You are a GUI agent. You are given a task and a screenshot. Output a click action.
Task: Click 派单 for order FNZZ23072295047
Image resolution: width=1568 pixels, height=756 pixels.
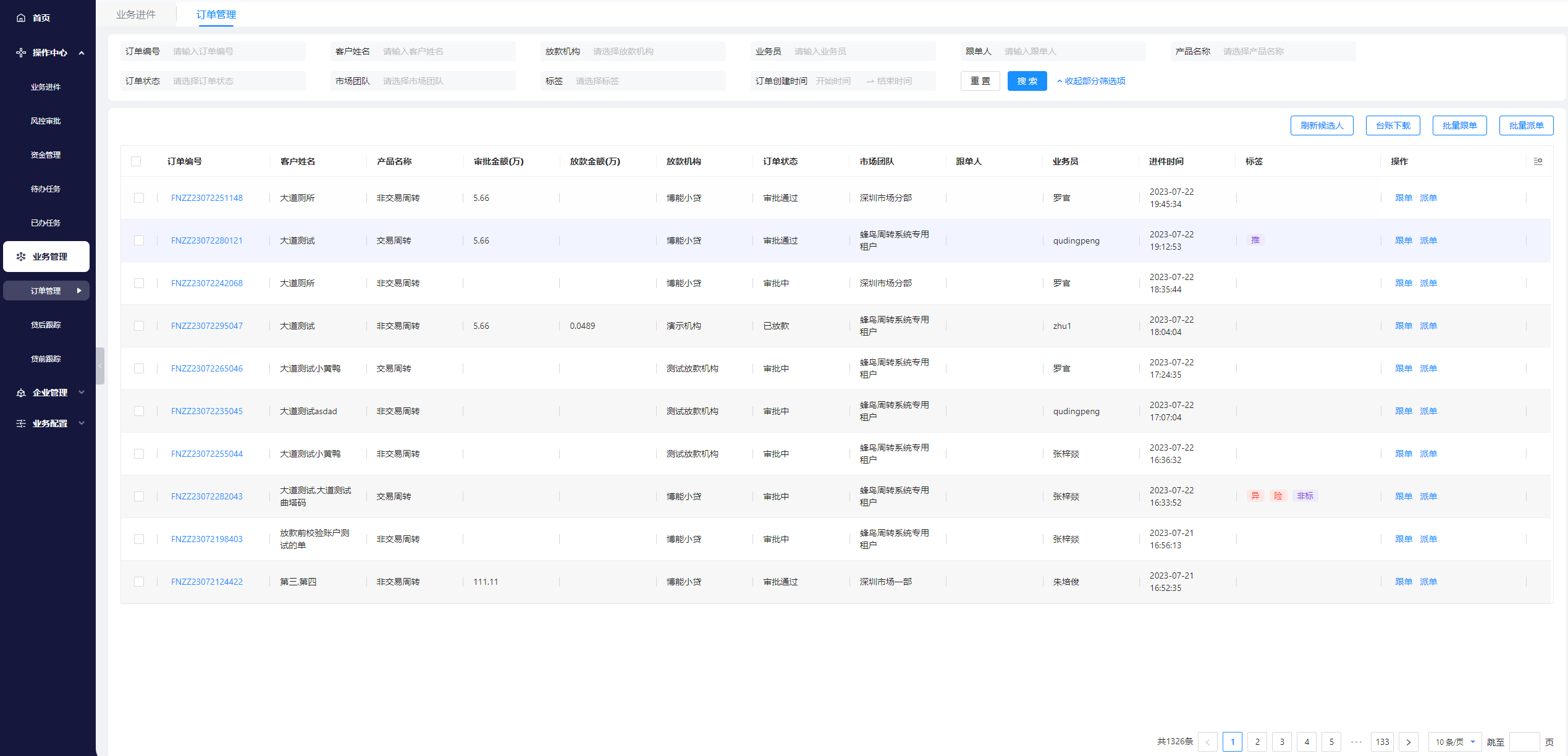[1428, 326]
